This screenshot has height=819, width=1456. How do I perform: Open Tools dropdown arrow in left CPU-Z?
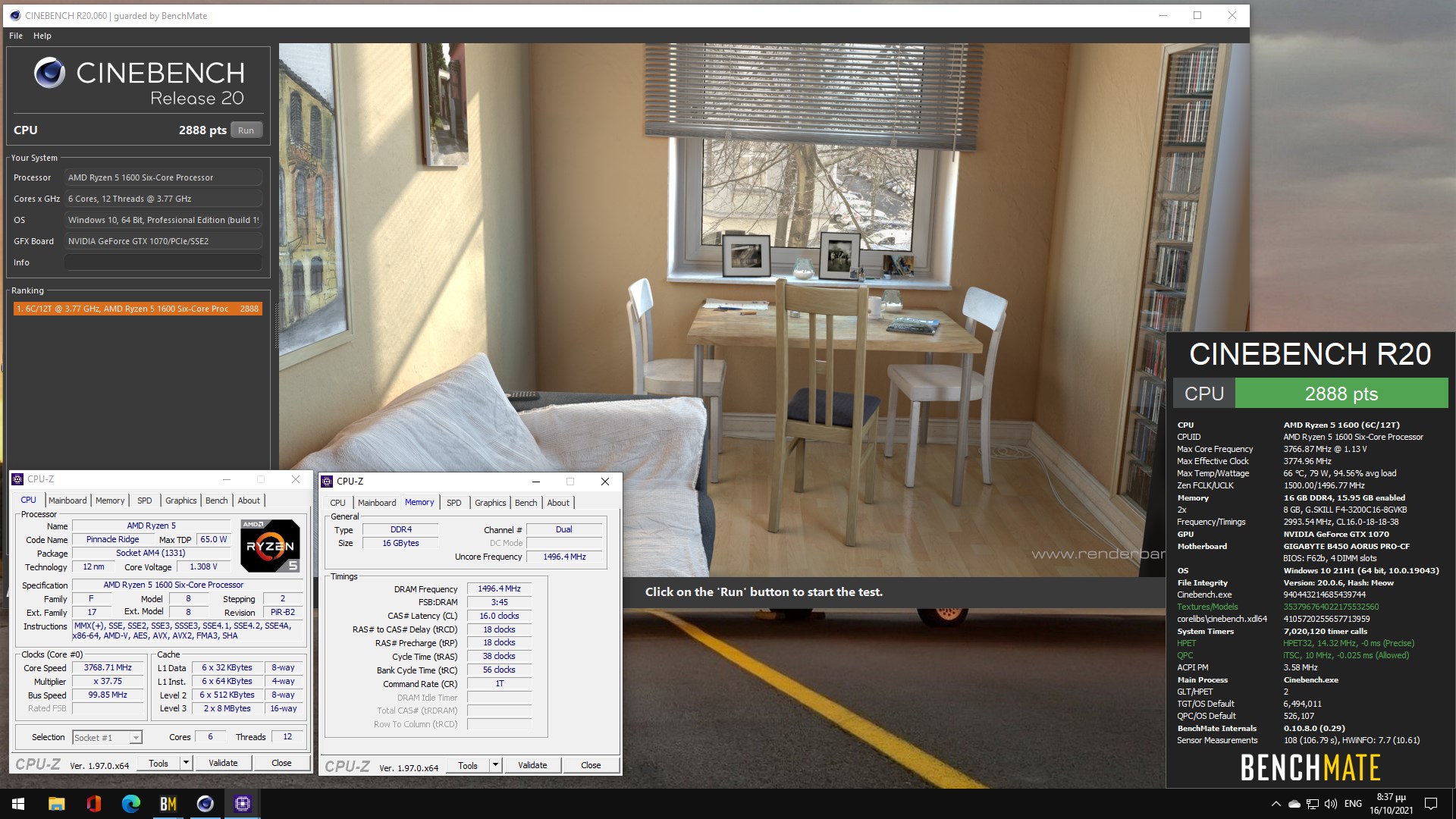(186, 764)
